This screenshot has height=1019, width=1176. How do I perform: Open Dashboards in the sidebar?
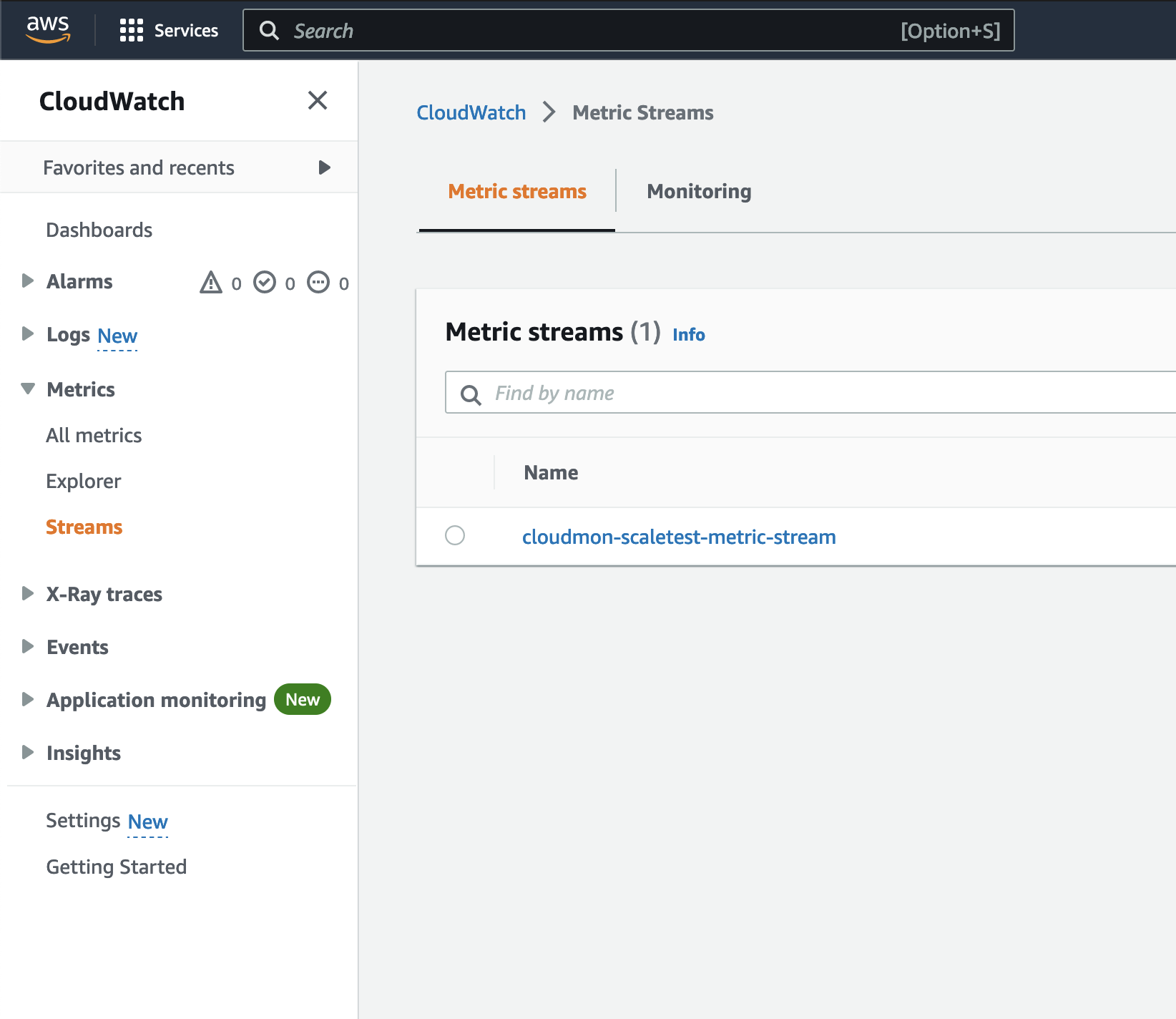[x=99, y=230]
